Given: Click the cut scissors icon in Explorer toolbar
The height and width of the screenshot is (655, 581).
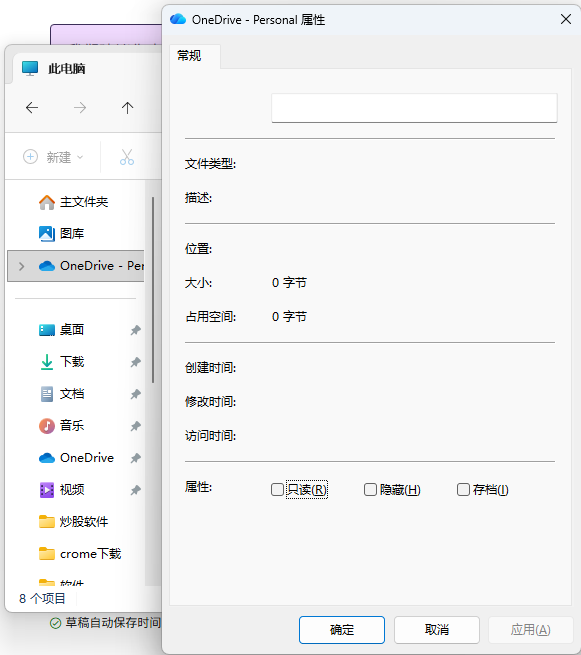Looking at the screenshot, I should pyautogui.click(x=127, y=157).
